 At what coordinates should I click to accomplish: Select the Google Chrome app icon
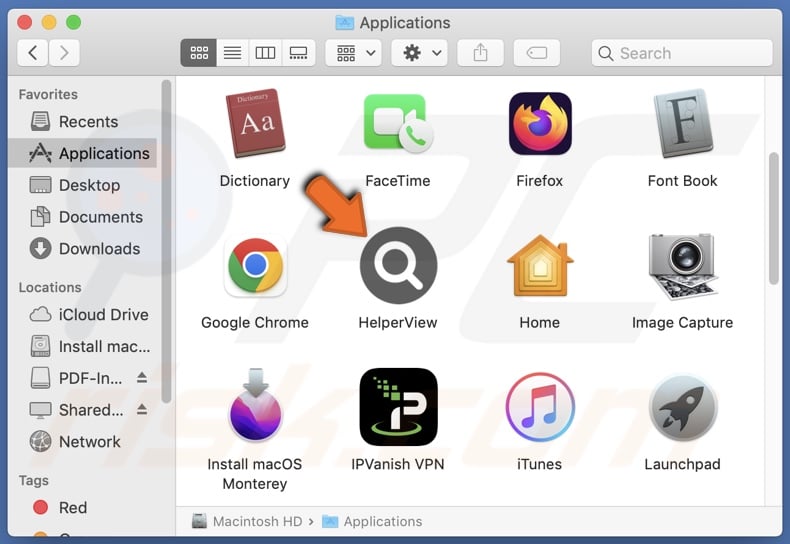[255, 265]
